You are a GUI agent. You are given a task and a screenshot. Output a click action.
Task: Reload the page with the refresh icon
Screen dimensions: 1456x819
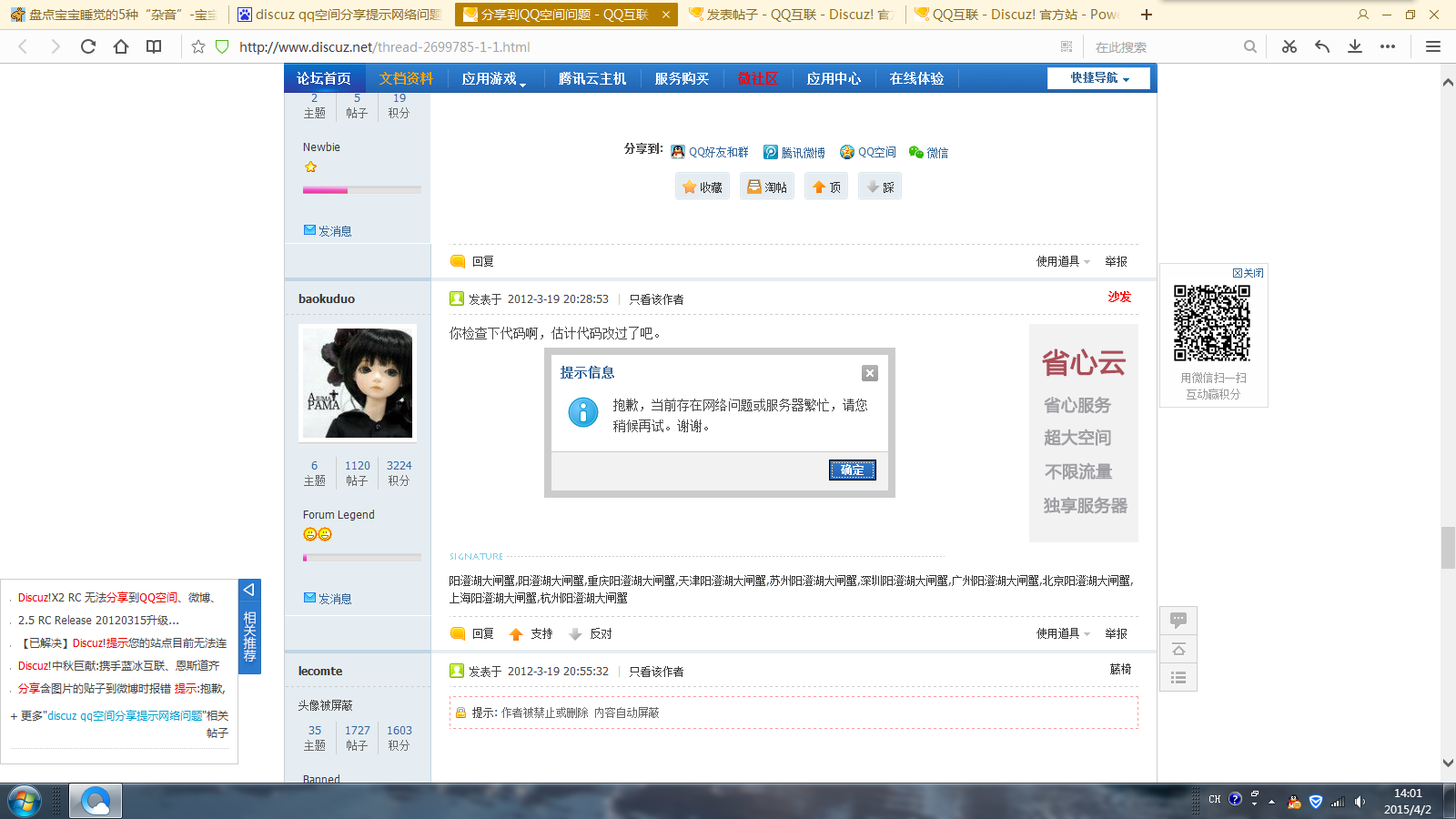pos(88,46)
